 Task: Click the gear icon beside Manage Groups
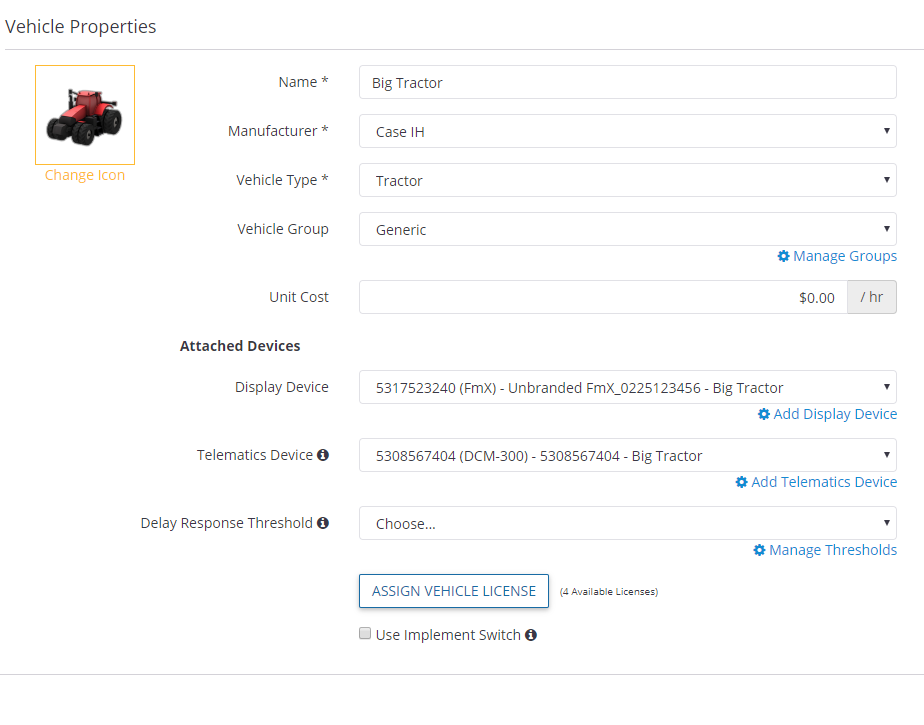pyautogui.click(x=783, y=256)
